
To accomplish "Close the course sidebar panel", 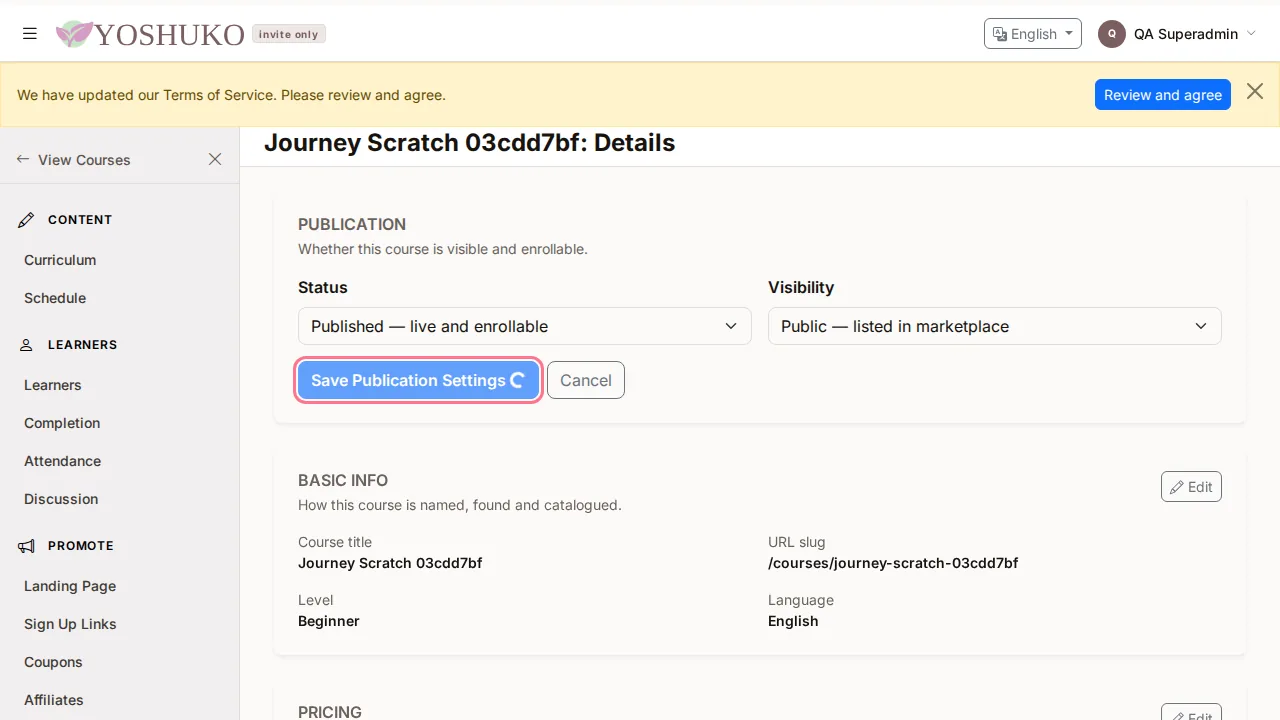I will coord(215,159).
